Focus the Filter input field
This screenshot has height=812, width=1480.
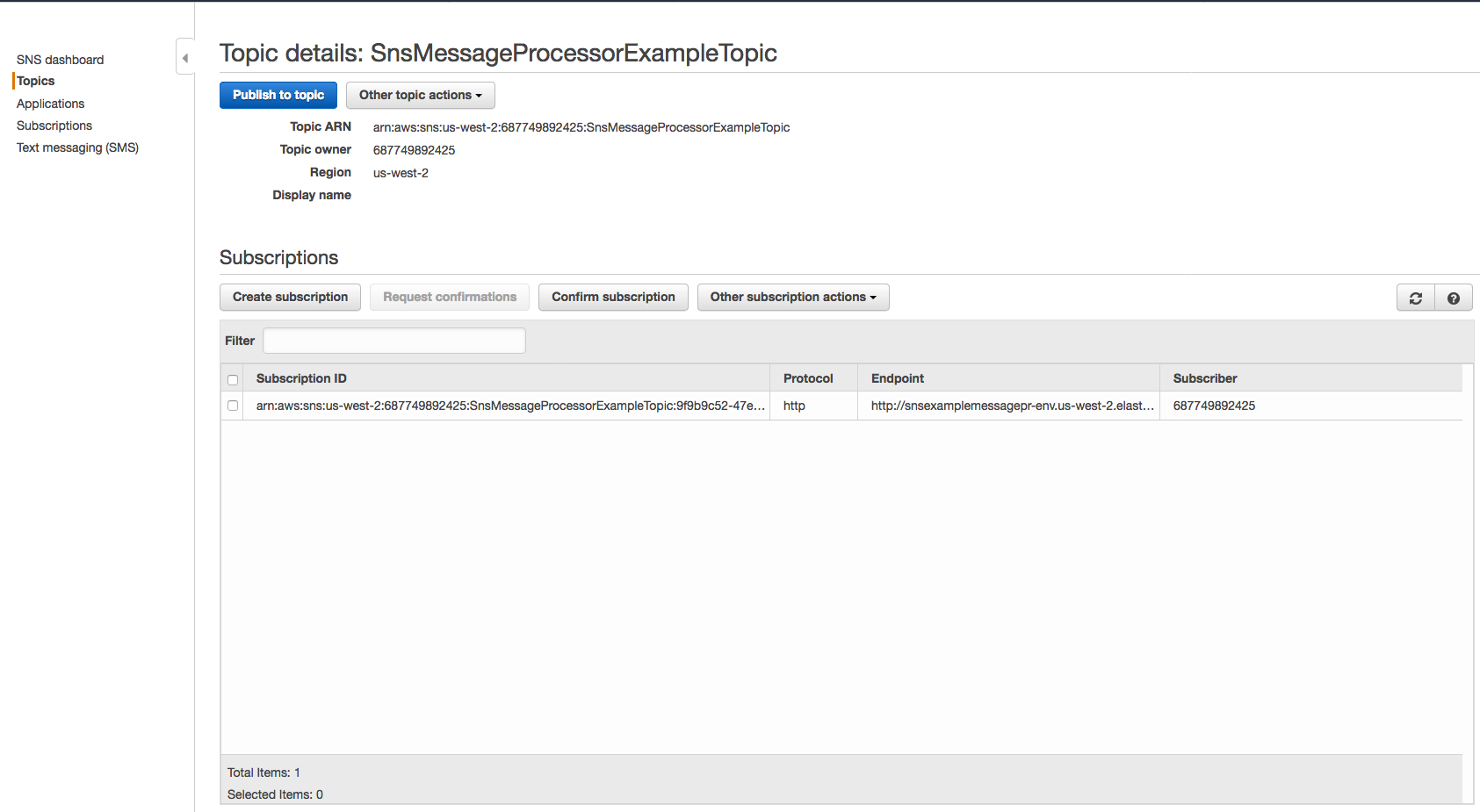pyautogui.click(x=394, y=341)
